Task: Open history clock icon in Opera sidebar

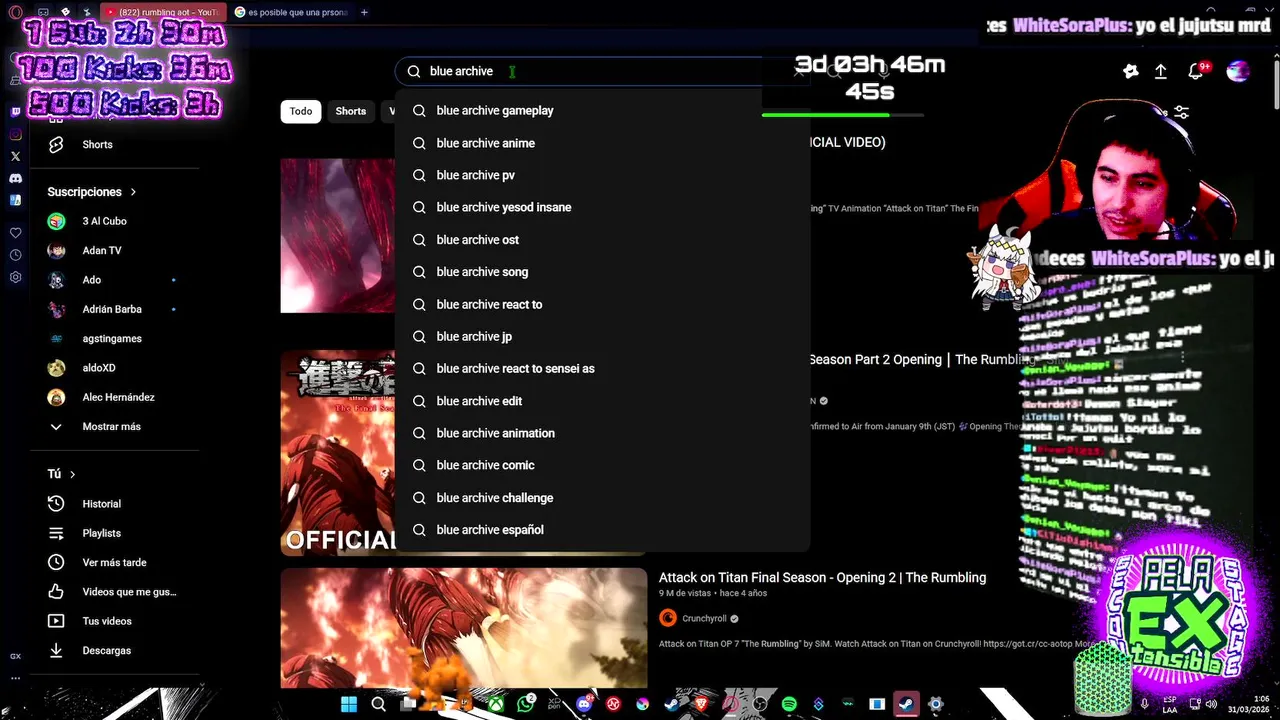Action: (x=15, y=255)
